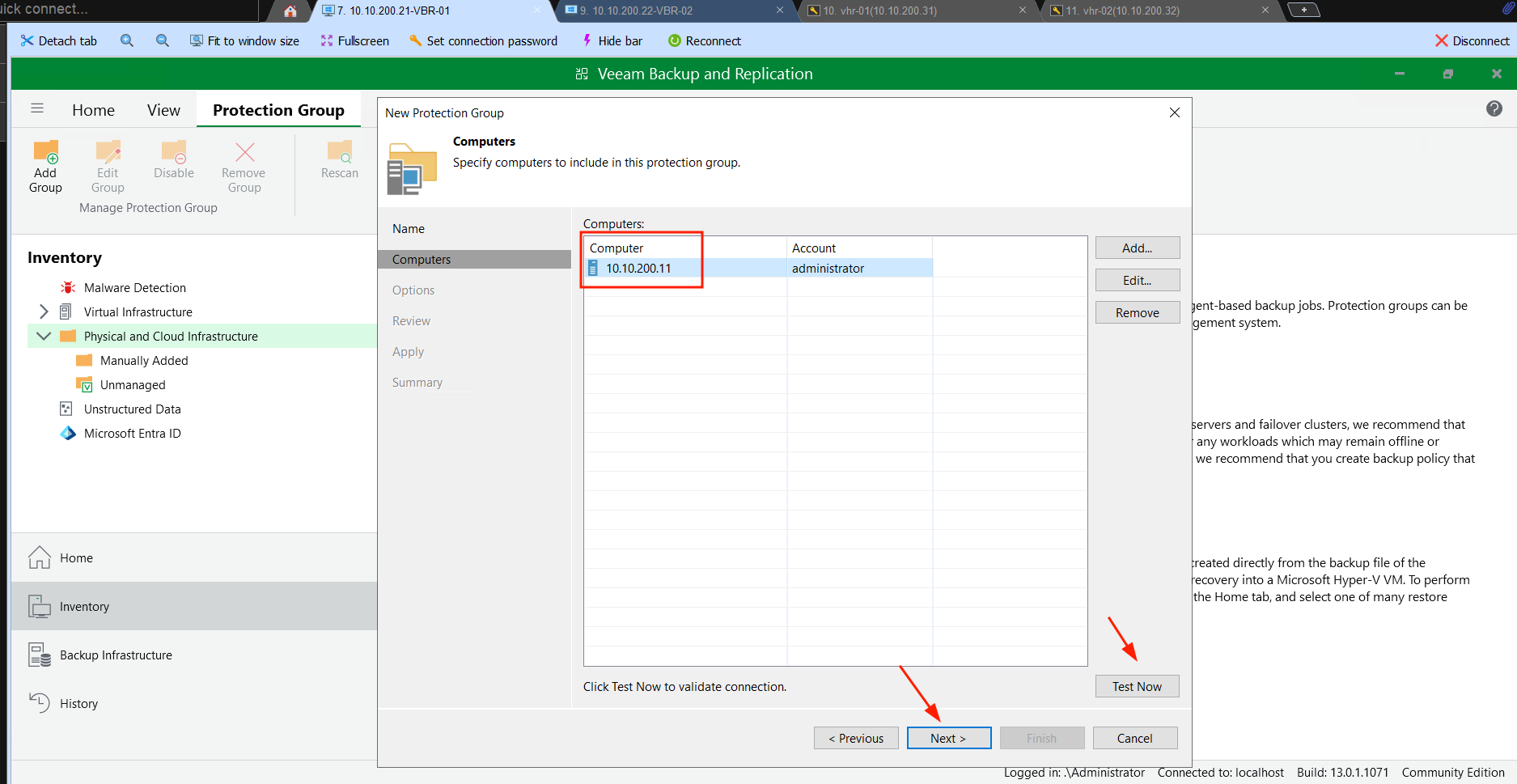Screen dimensions: 1517x784
Task: Click the Cancel button
Action: tap(1134, 738)
